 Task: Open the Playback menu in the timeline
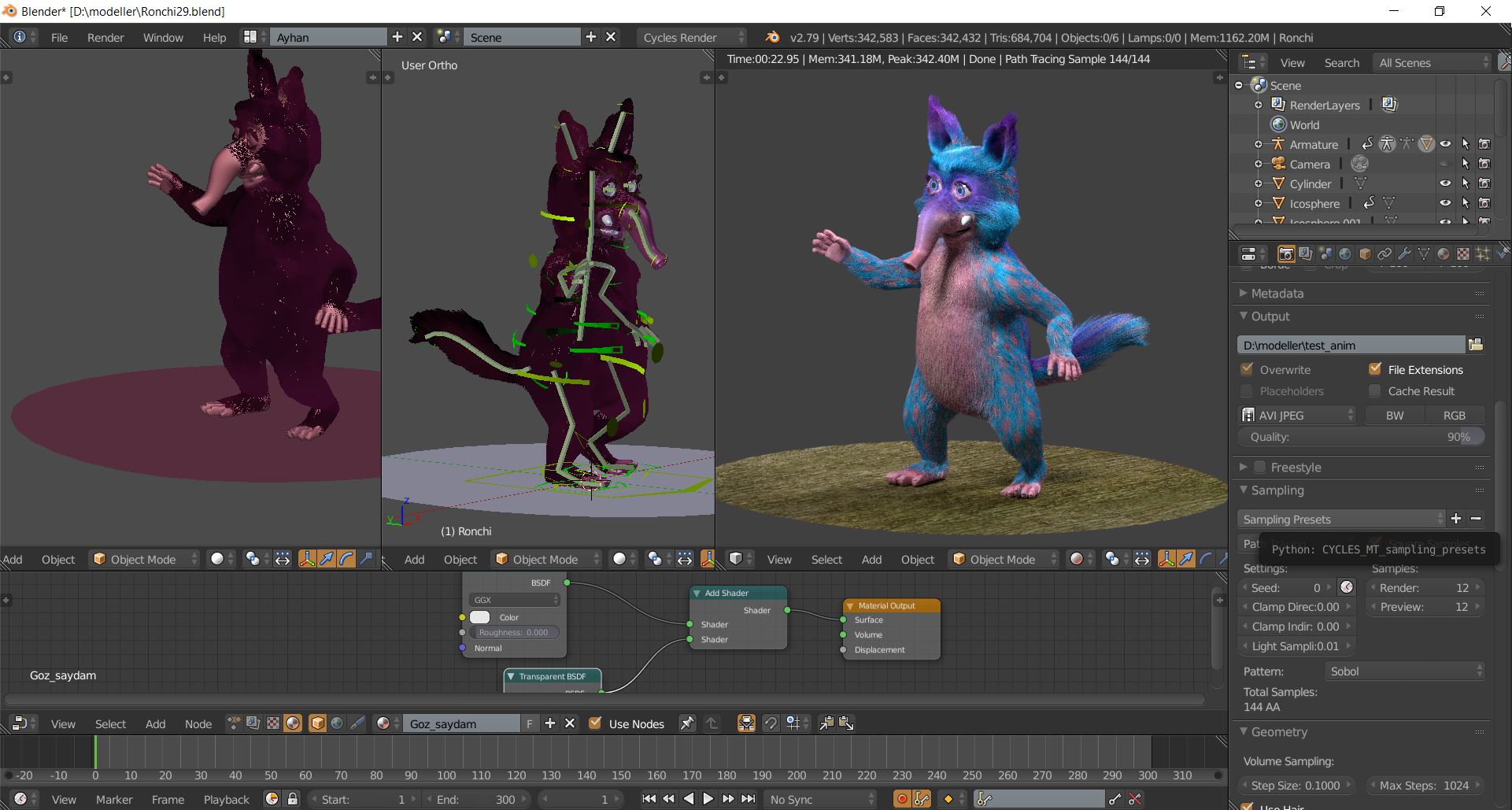(x=226, y=799)
